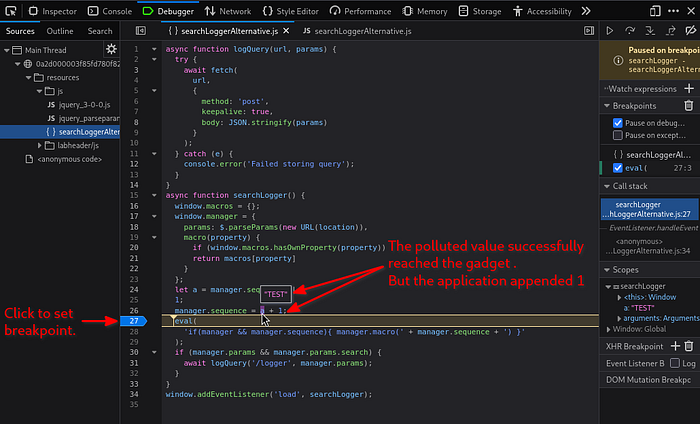Close the pretty-printed searchLoggerAlternative.js tab
The height and width of the screenshot is (424, 700).
[286, 31]
